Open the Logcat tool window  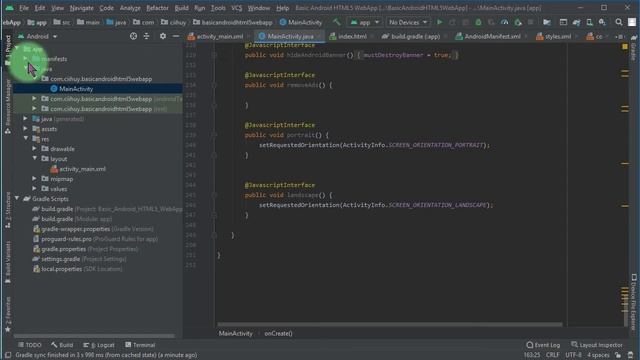98,345
